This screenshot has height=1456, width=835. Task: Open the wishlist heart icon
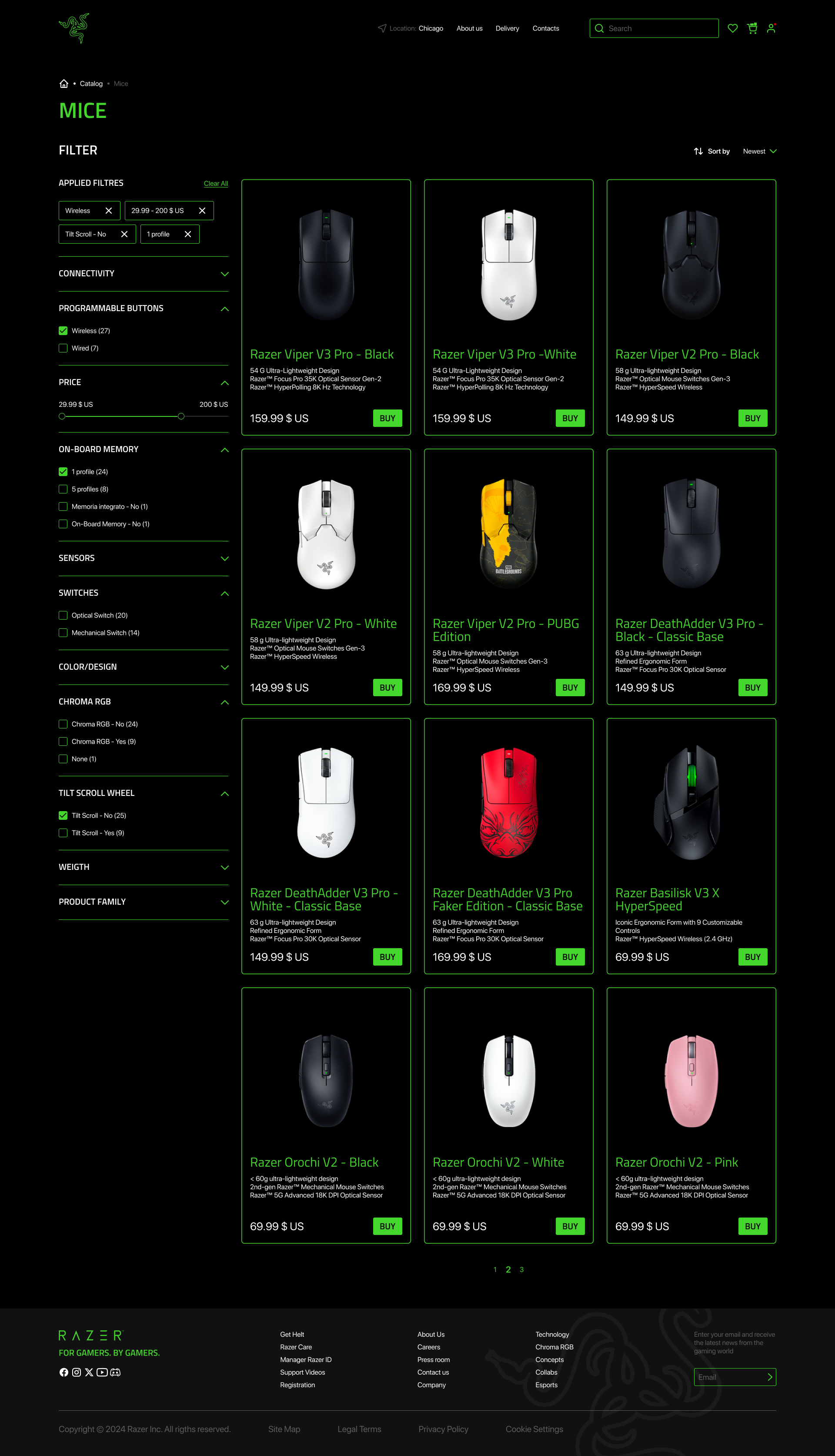coord(732,28)
